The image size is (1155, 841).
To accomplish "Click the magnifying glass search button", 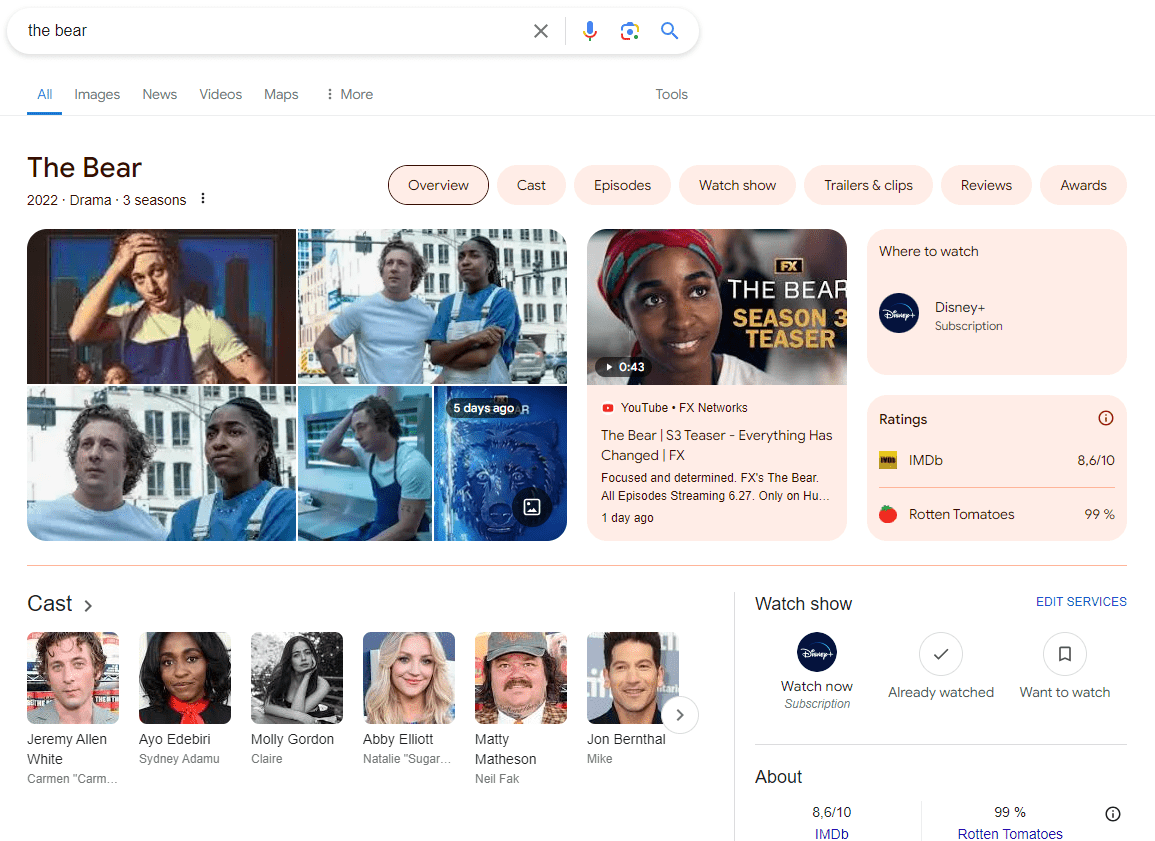I will click(669, 31).
